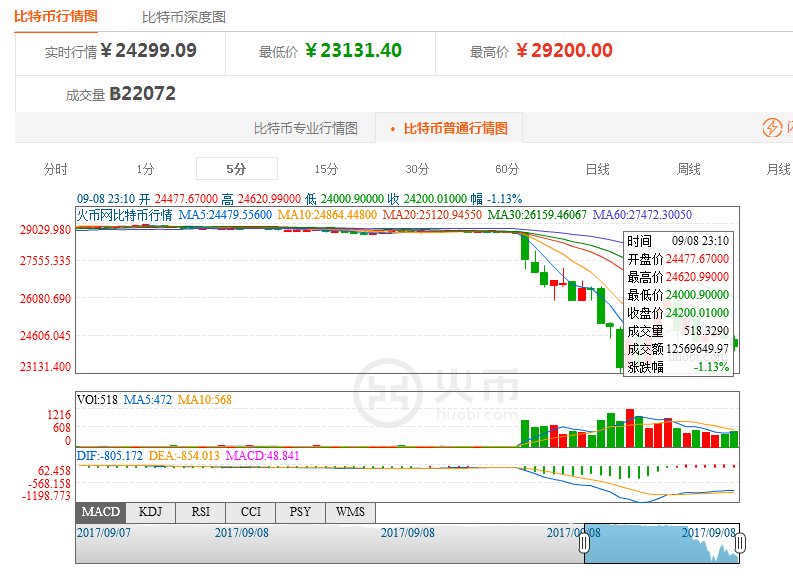Switch chart to 15分 interval
Viewport: 793px width, 578px height.
326,169
